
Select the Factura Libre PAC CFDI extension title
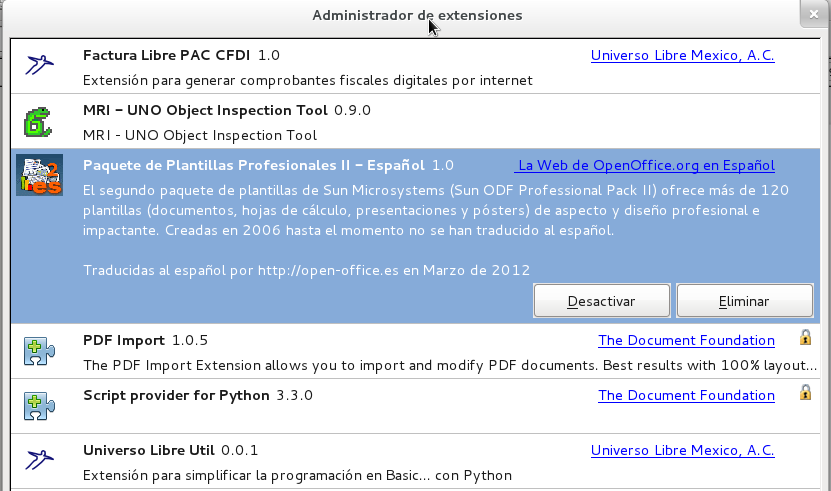(166, 55)
